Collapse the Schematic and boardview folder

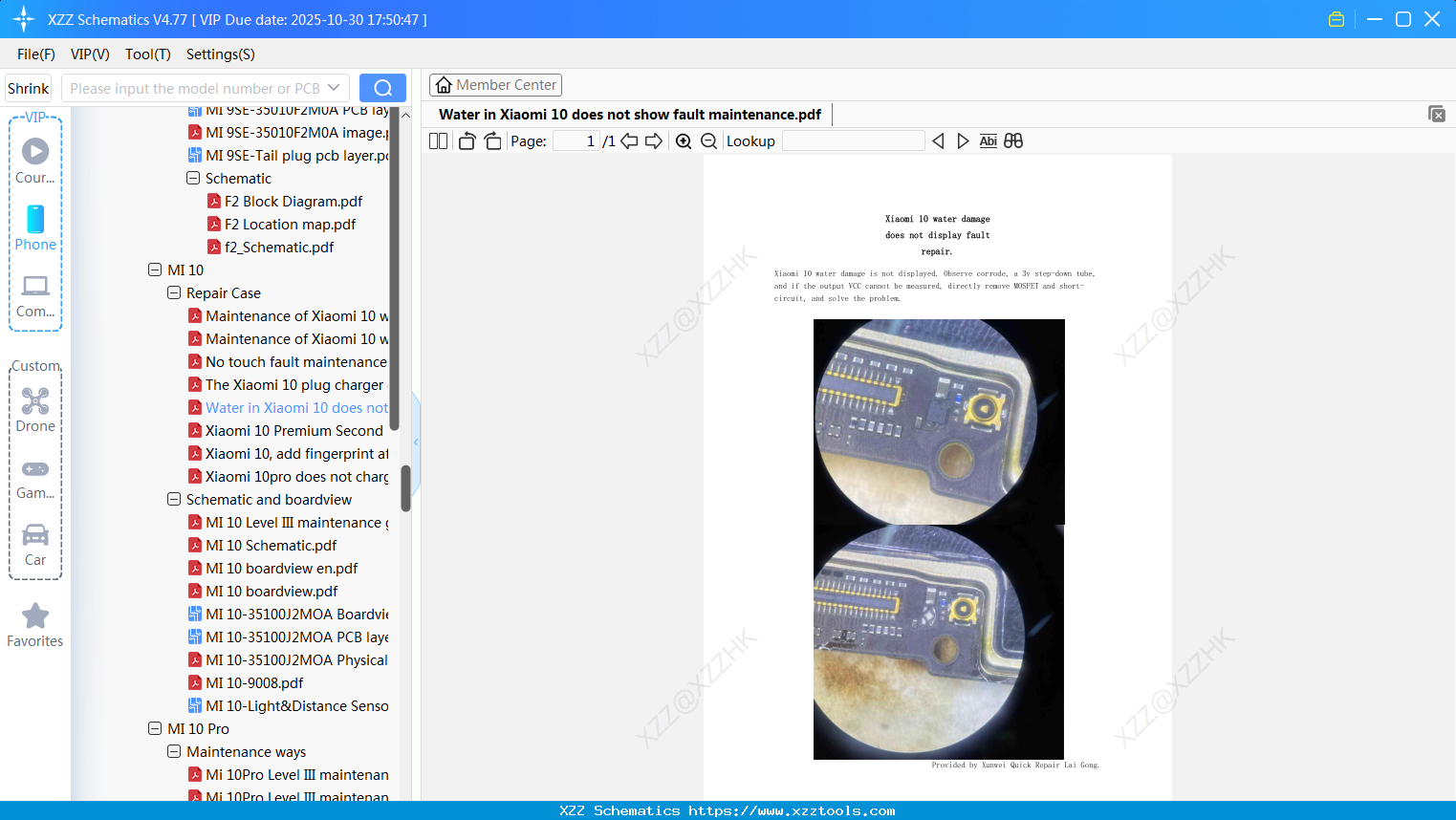(x=174, y=499)
